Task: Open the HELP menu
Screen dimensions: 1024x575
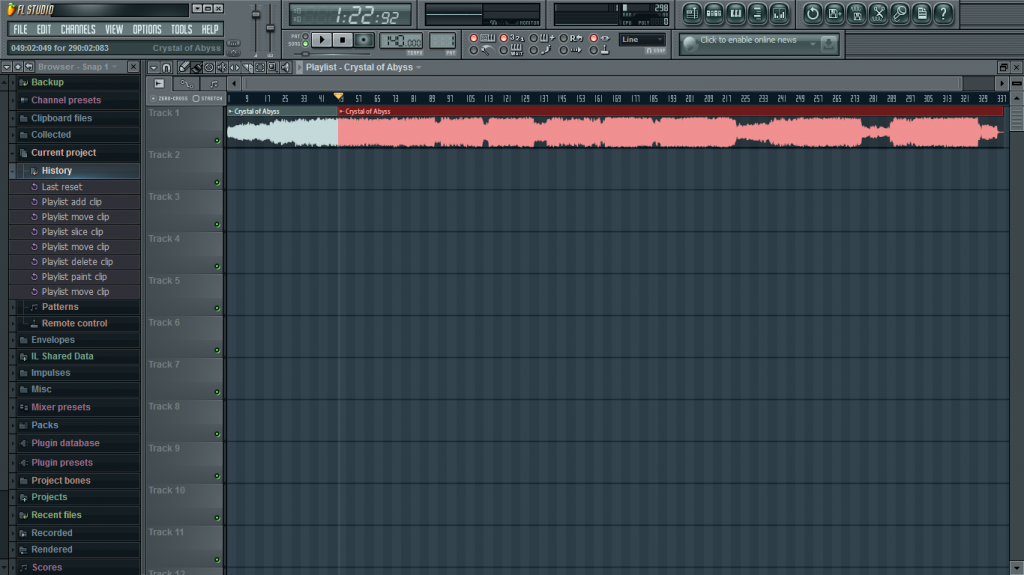Action: point(210,29)
